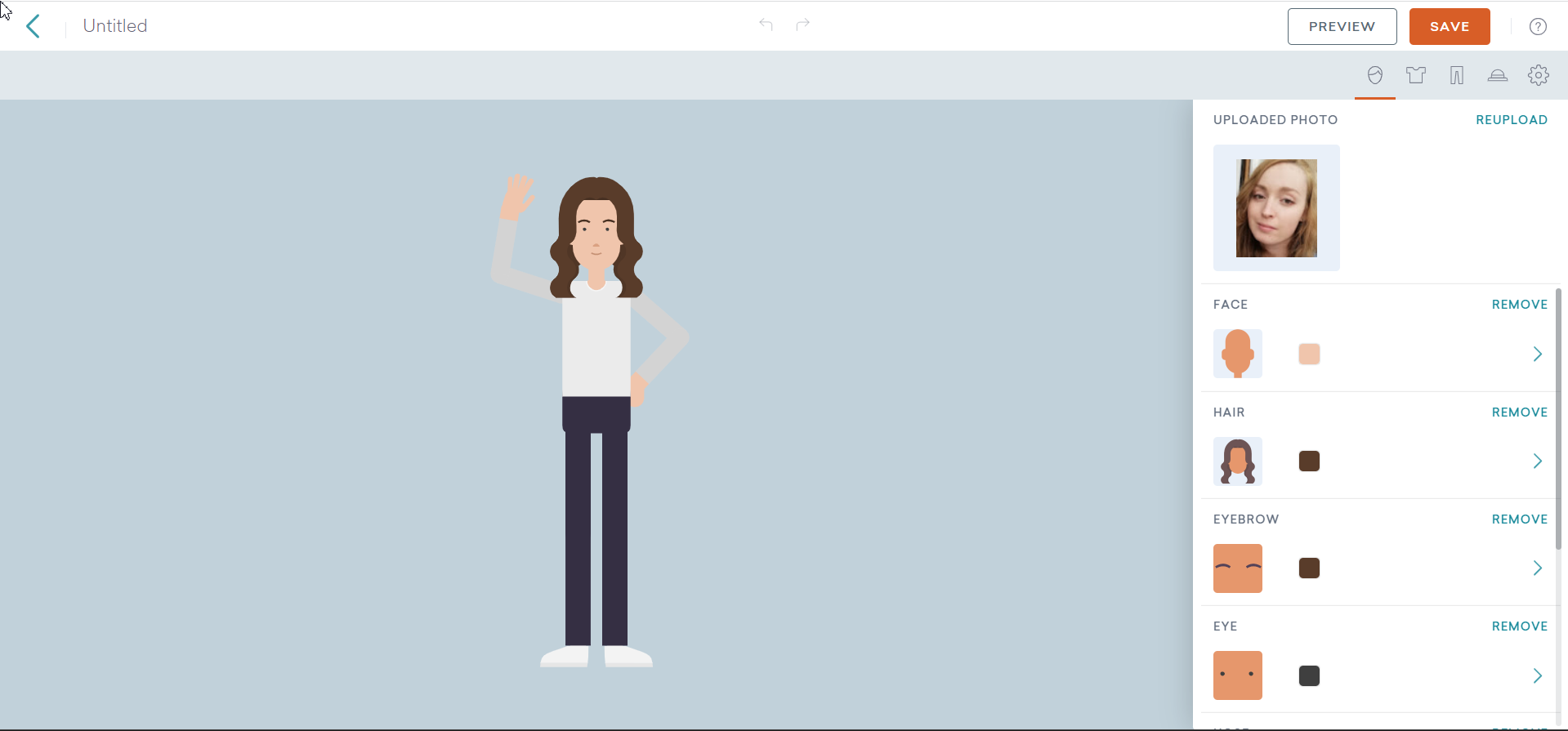Expand the Hair options chevron
1568x731 pixels.
pyautogui.click(x=1537, y=461)
